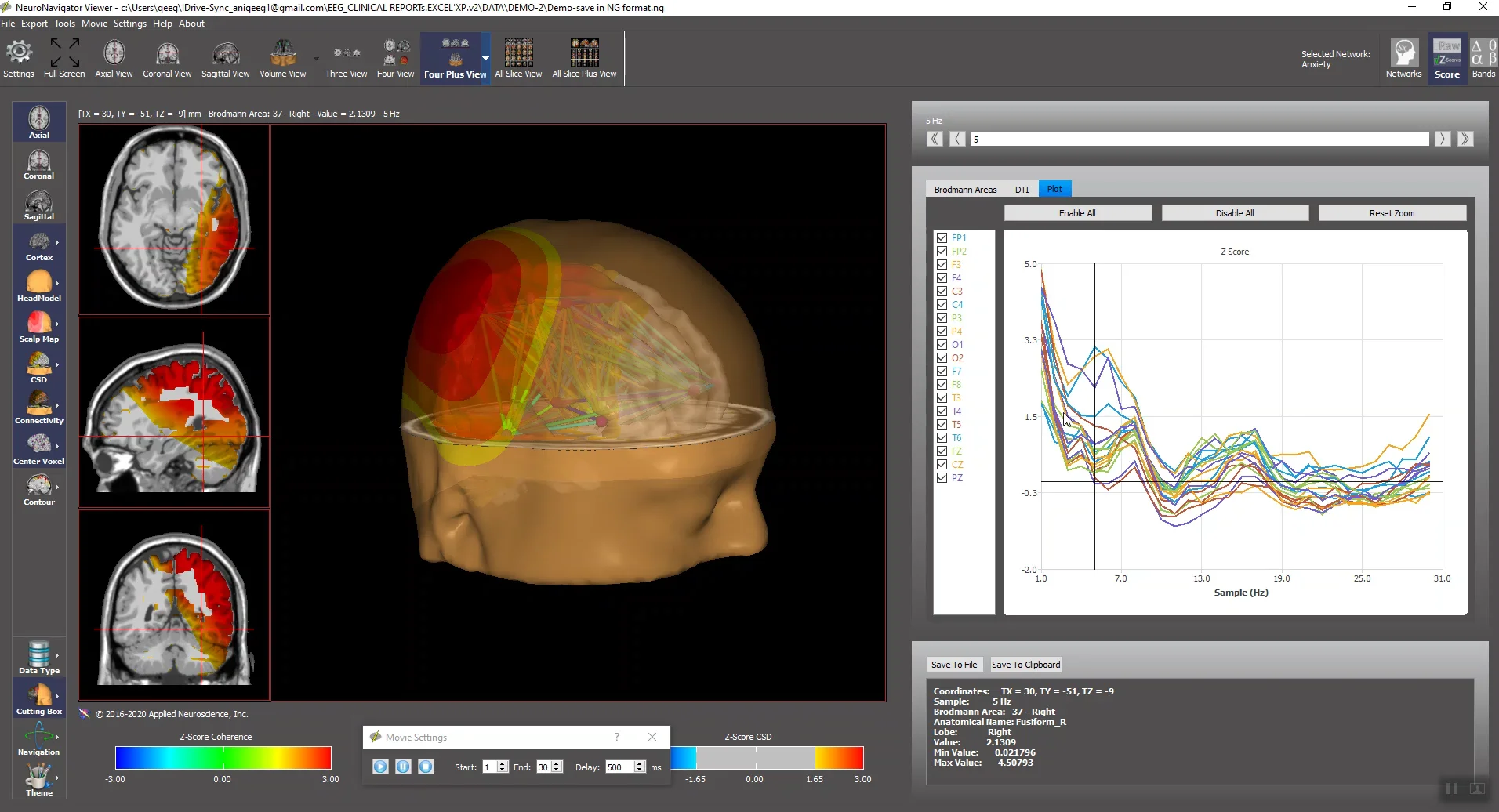
Task: Open the All Slice View display
Action: [x=517, y=55]
